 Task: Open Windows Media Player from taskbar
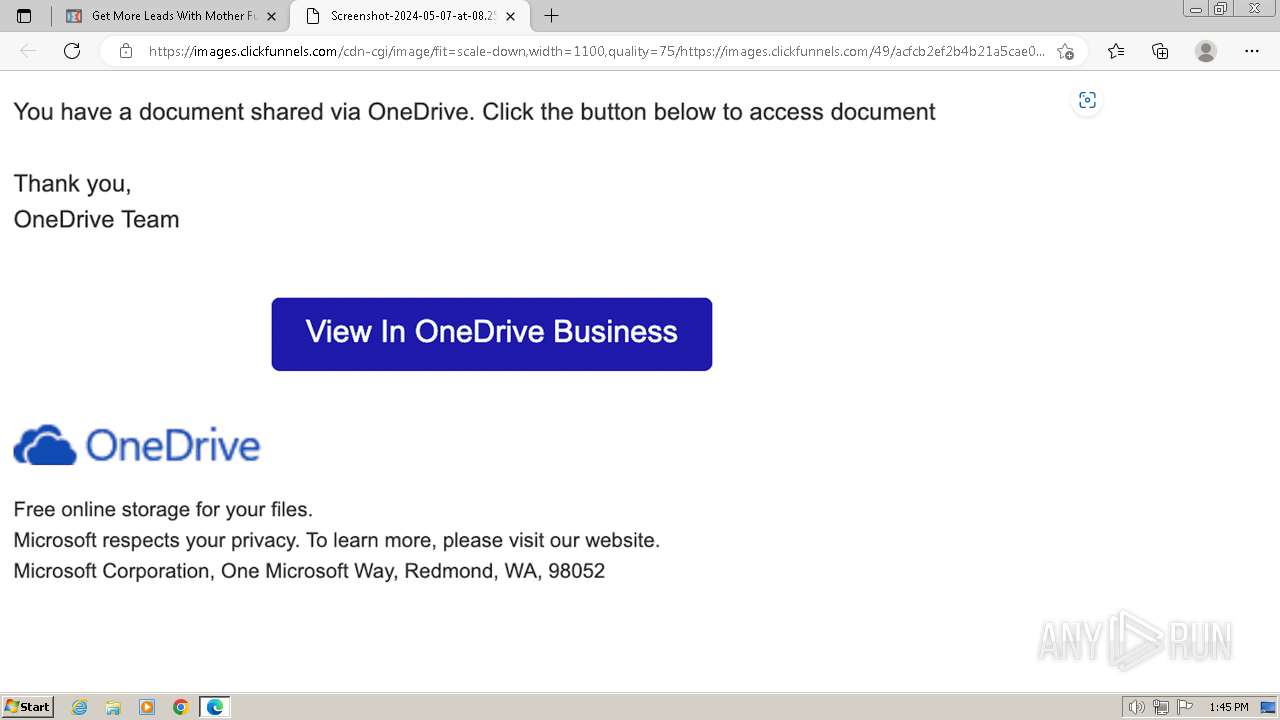[x=147, y=707]
